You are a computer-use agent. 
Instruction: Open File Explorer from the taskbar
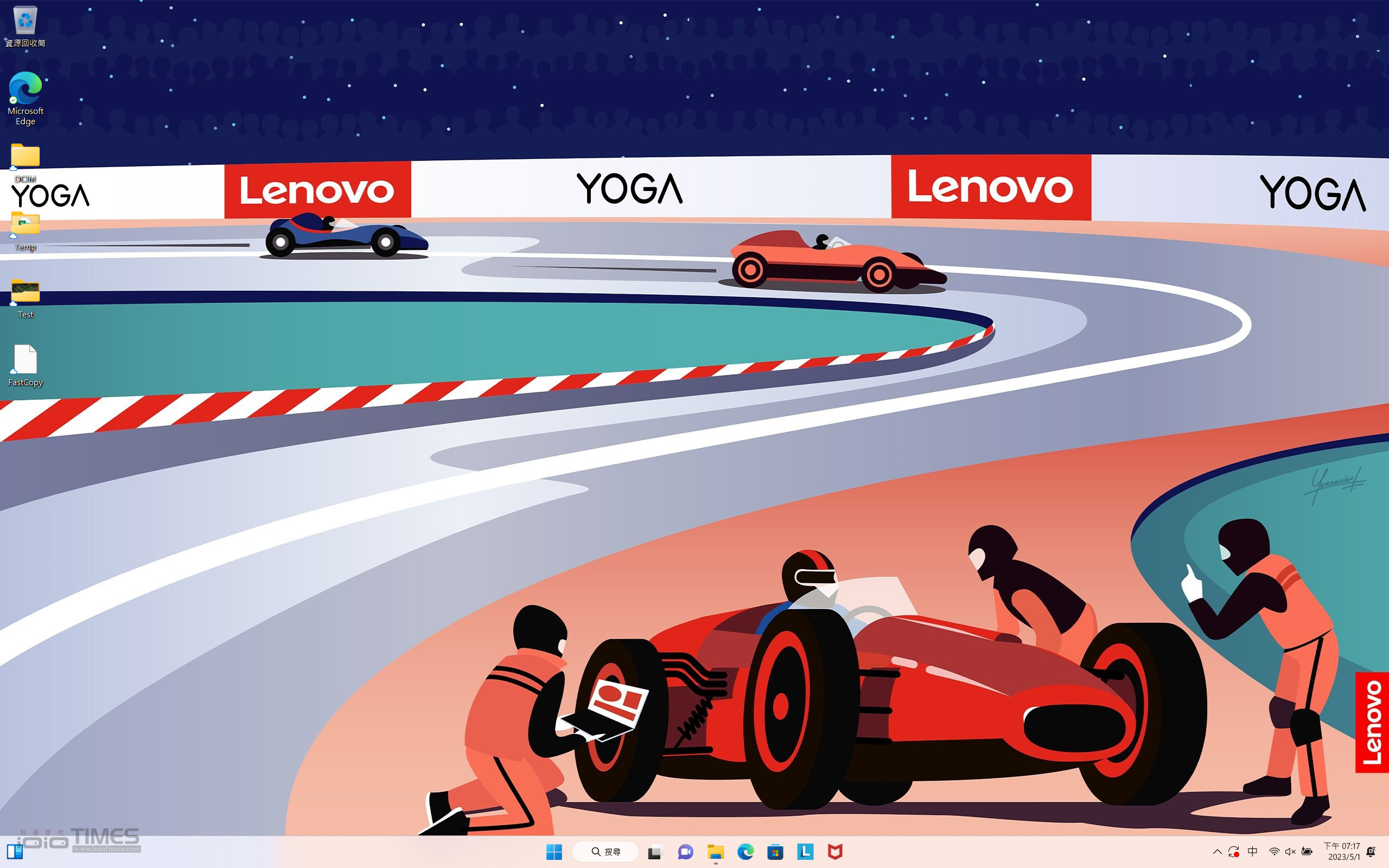[715, 852]
